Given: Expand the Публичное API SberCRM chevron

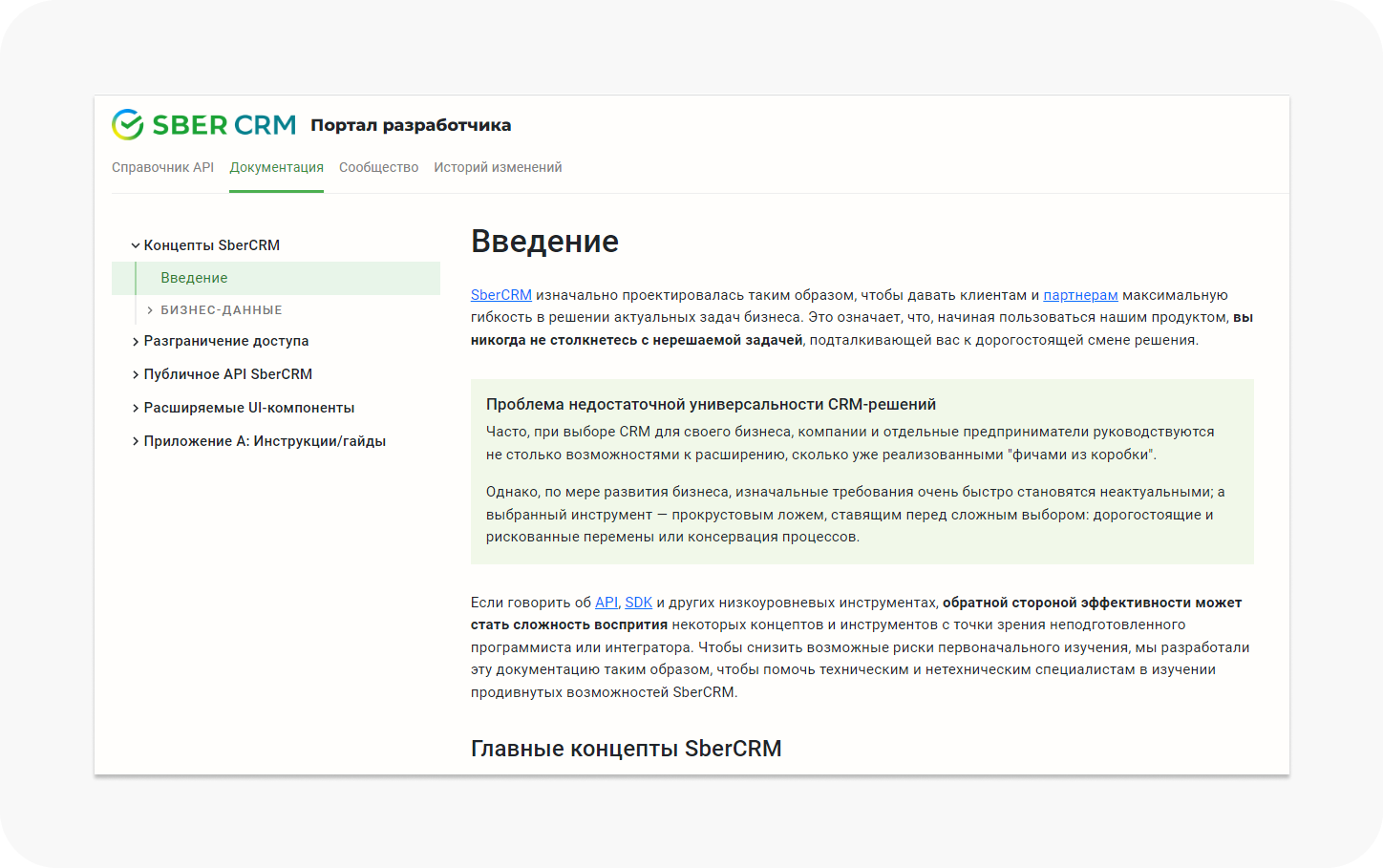Looking at the screenshot, I should (136, 375).
